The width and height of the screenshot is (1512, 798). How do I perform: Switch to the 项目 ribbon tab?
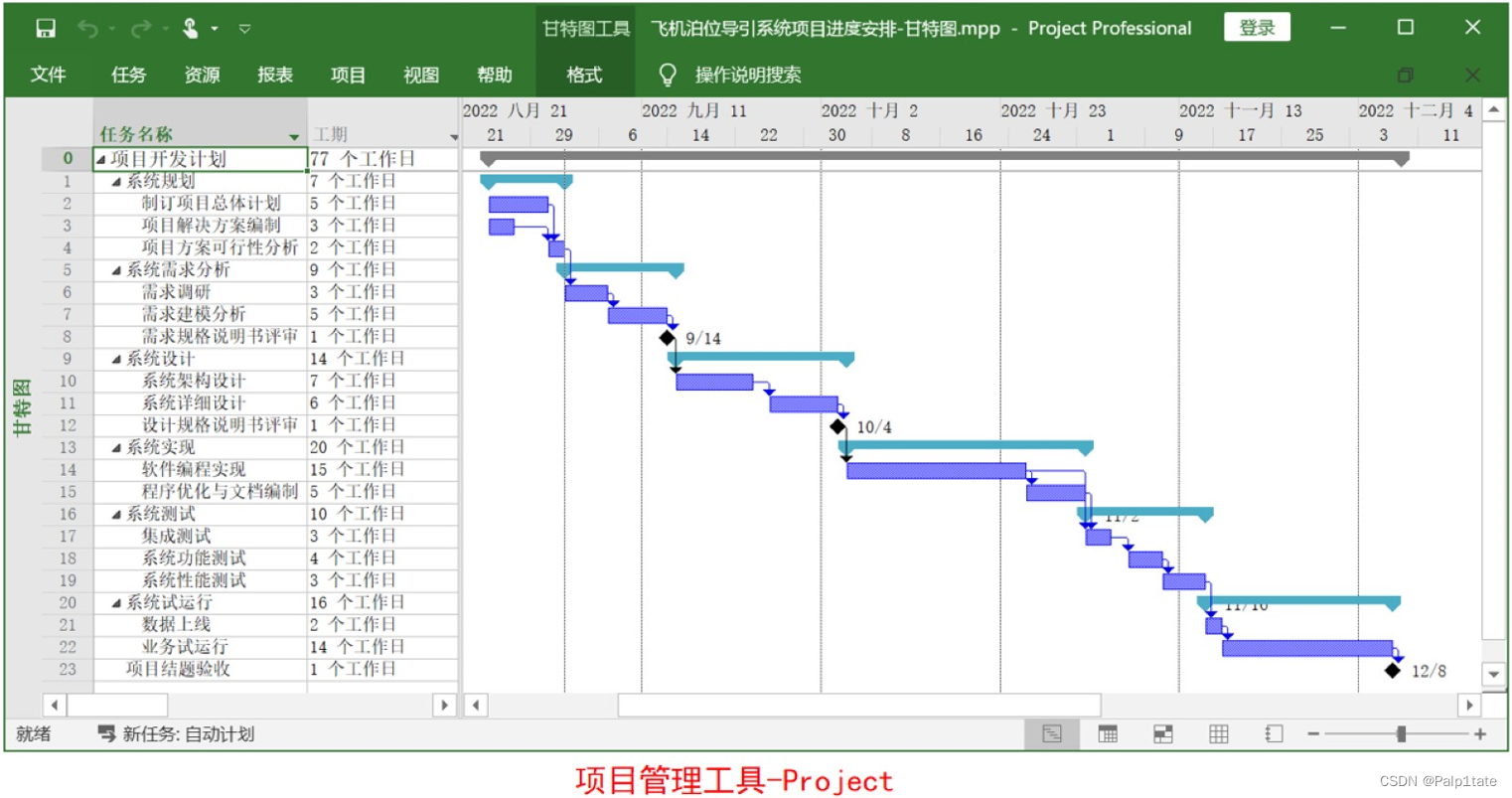tap(348, 75)
